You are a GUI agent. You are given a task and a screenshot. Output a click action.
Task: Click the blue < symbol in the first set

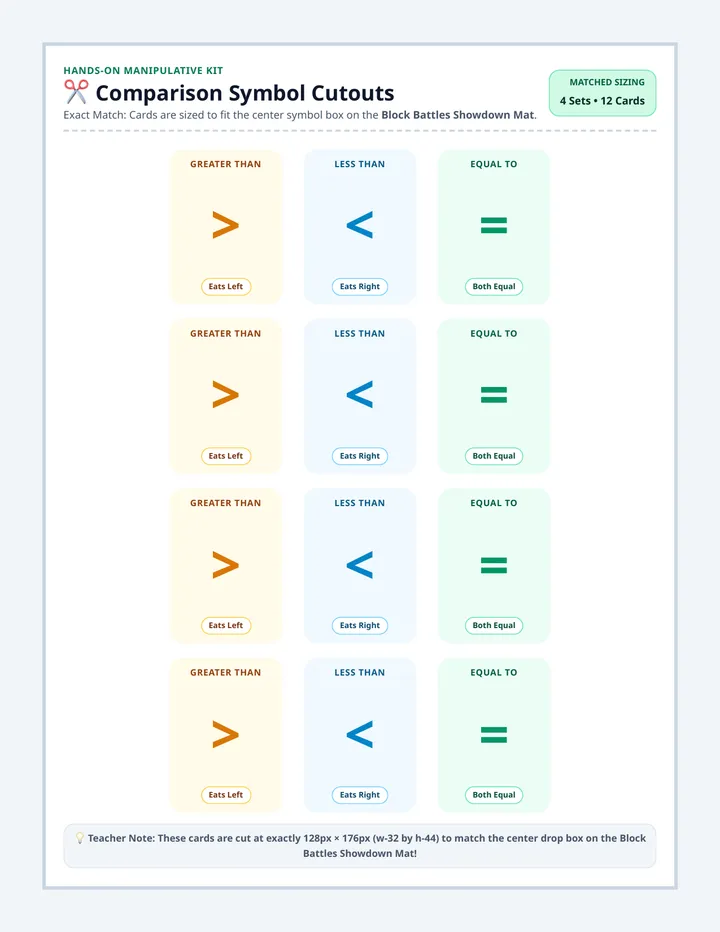pyautogui.click(x=360, y=225)
